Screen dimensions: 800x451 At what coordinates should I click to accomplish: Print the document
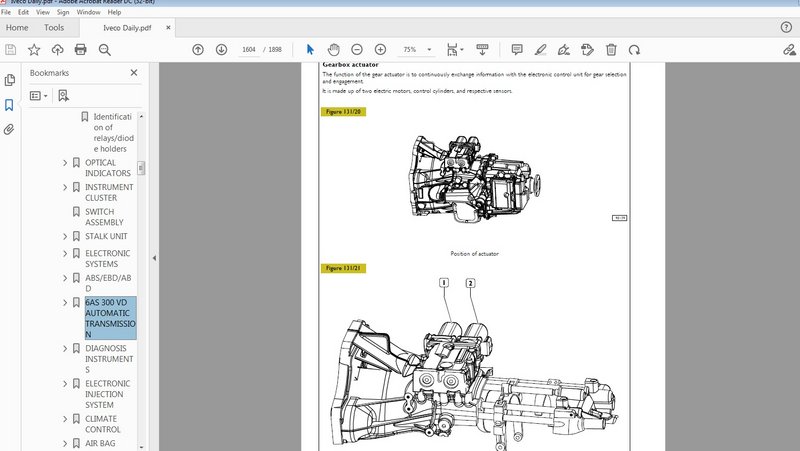point(81,49)
